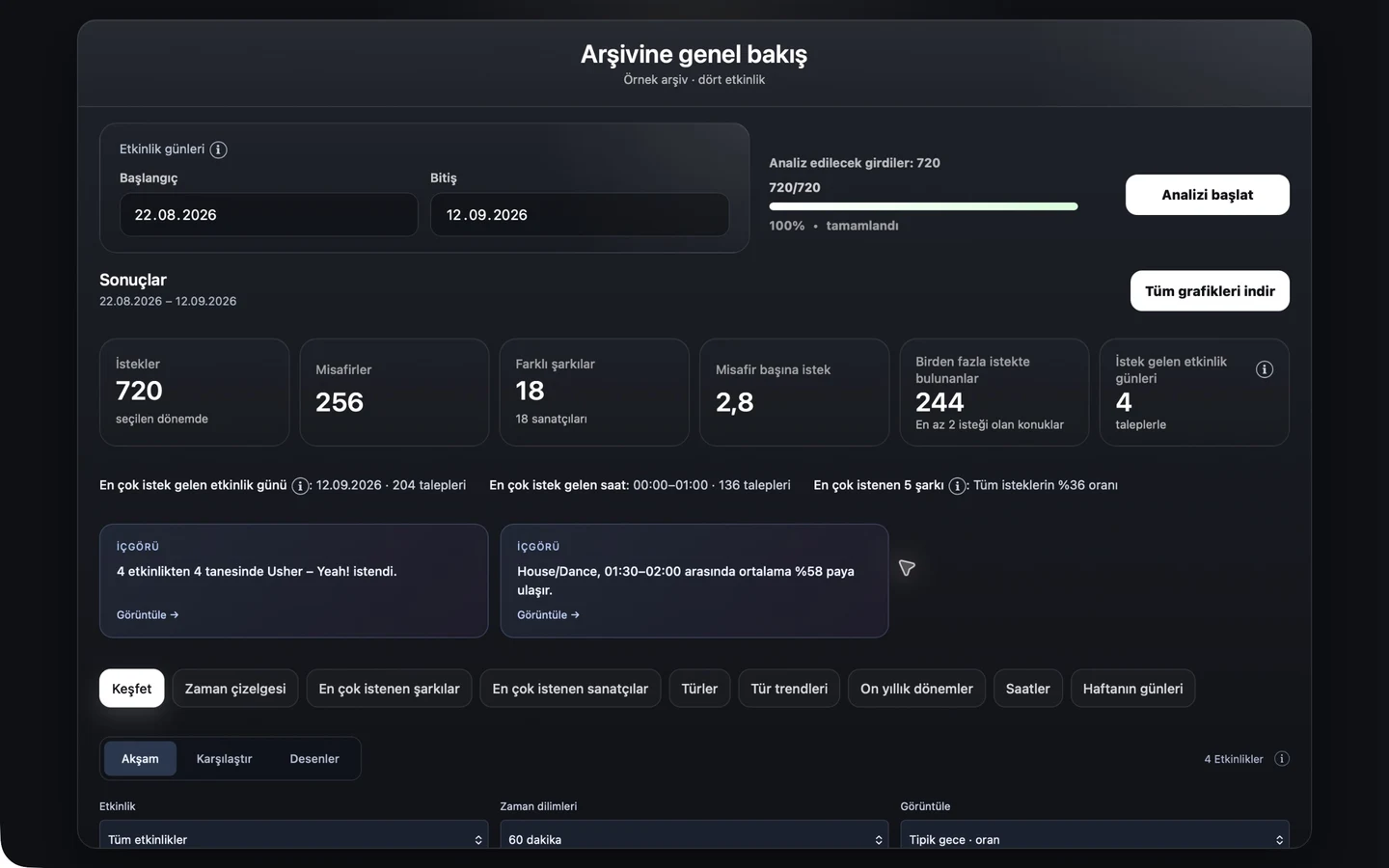Click the Misafirler 256 stat card
The image size is (1389, 868).
(395, 393)
